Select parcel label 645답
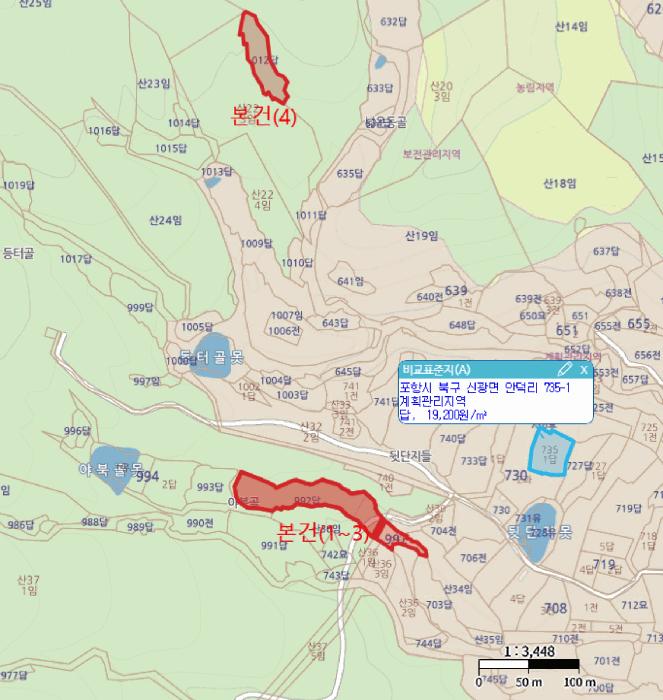The width and height of the screenshot is (663, 700). click(348, 371)
